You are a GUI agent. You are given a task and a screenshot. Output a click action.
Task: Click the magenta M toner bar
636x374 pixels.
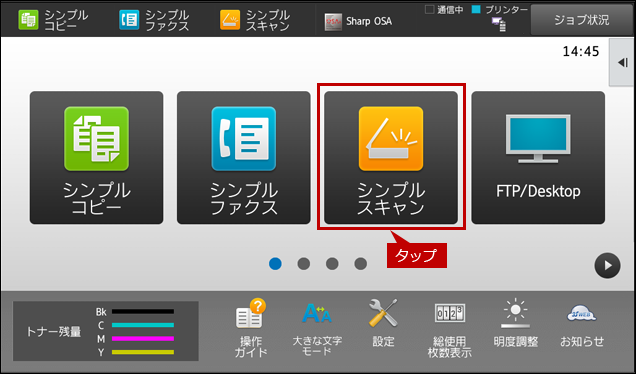click(143, 338)
